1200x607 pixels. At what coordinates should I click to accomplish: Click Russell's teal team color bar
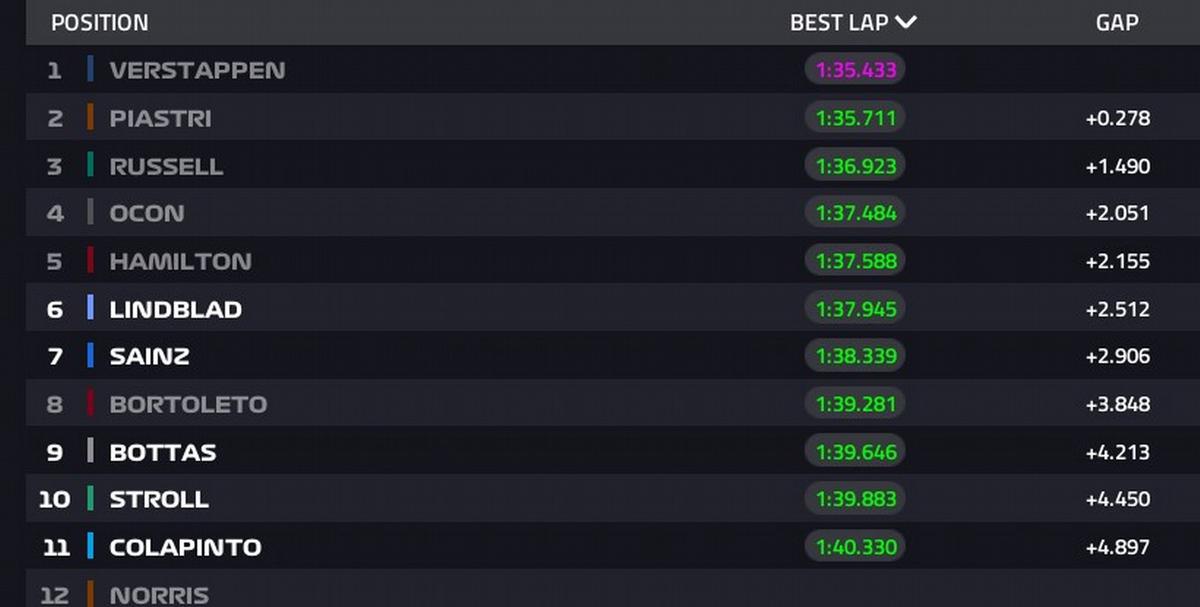pos(90,166)
